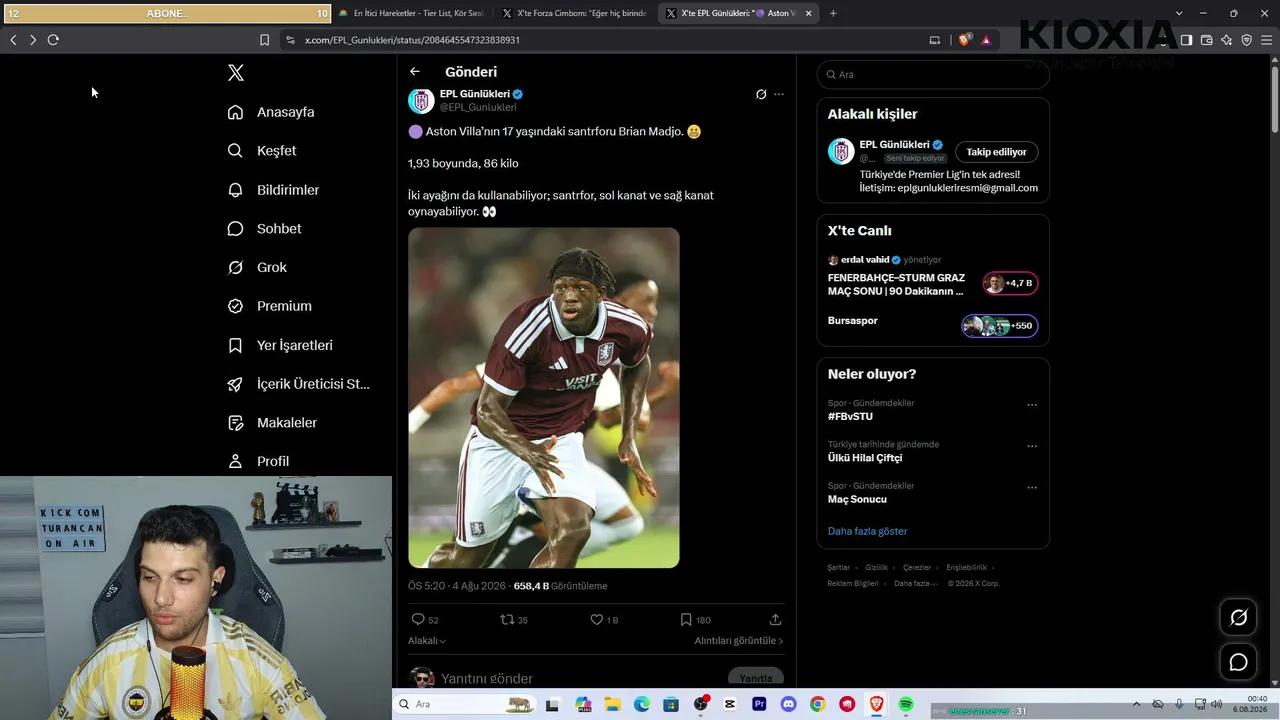The height and width of the screenshot is (720, 1280).
Task: Close the X'te EPL Günlükleri tab
Action: [809, 13]
